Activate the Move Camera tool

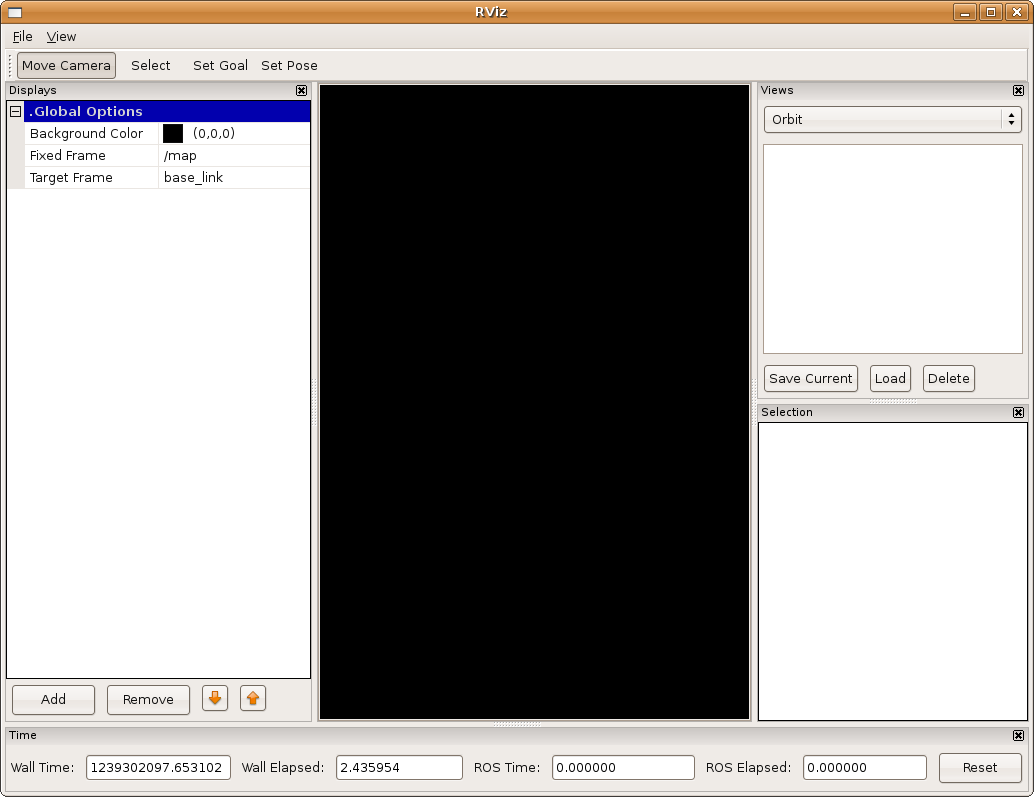tap(66, 65)
